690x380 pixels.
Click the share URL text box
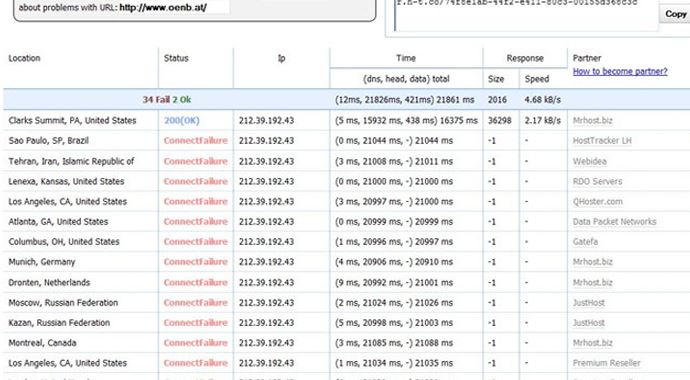(526, 15)
